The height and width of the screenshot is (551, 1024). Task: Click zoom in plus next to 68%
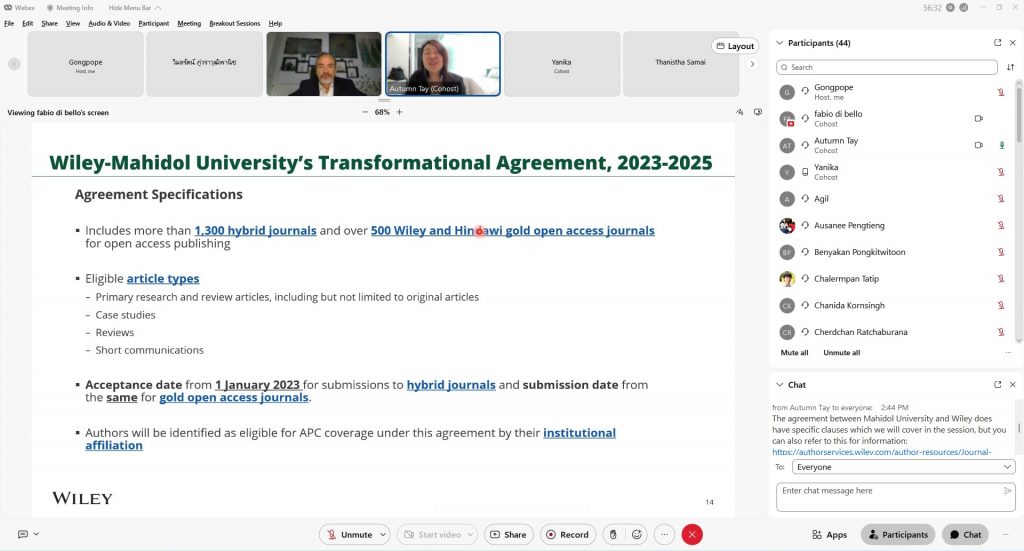tap(399, 112)
